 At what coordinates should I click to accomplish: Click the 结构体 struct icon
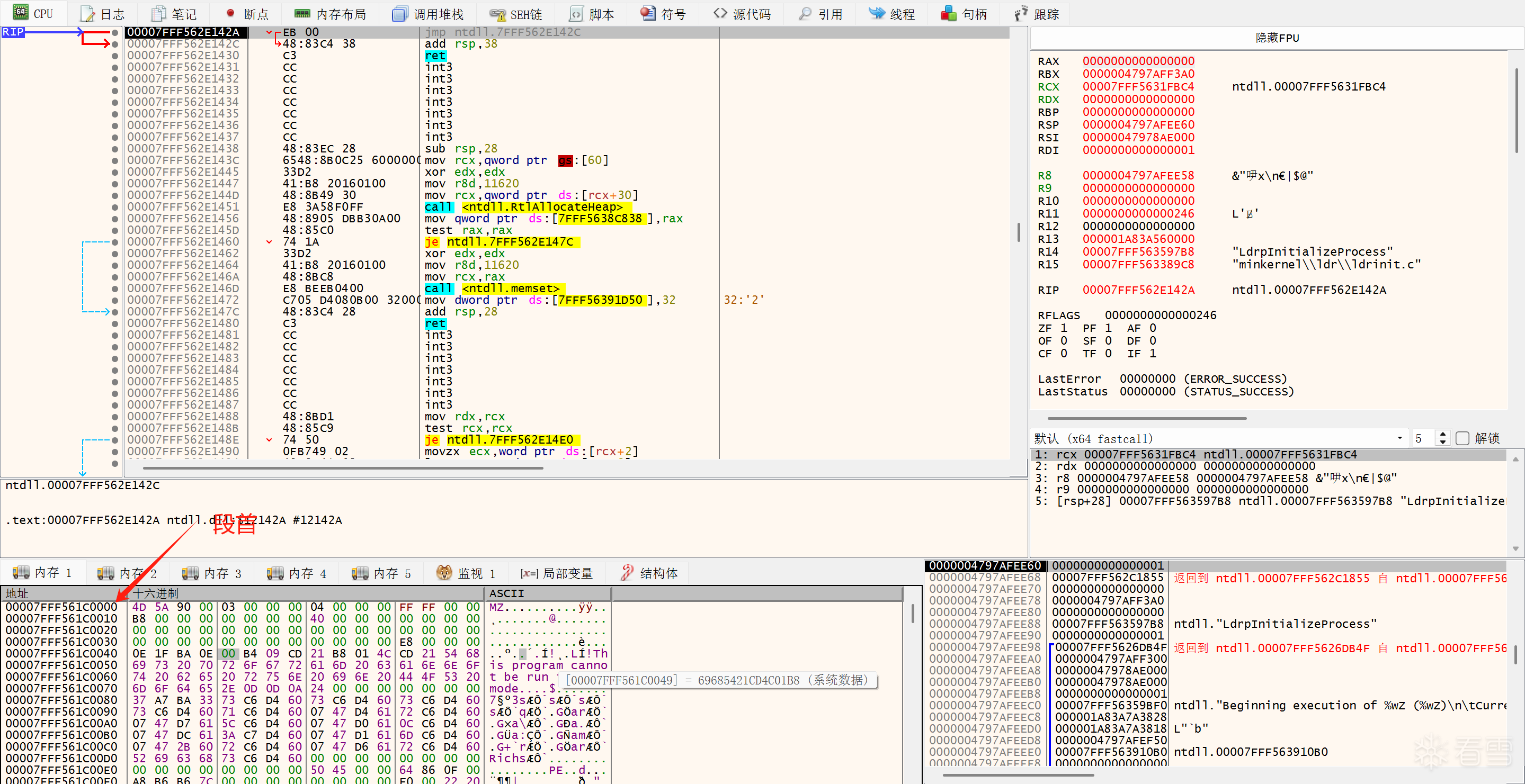[627, 572]
